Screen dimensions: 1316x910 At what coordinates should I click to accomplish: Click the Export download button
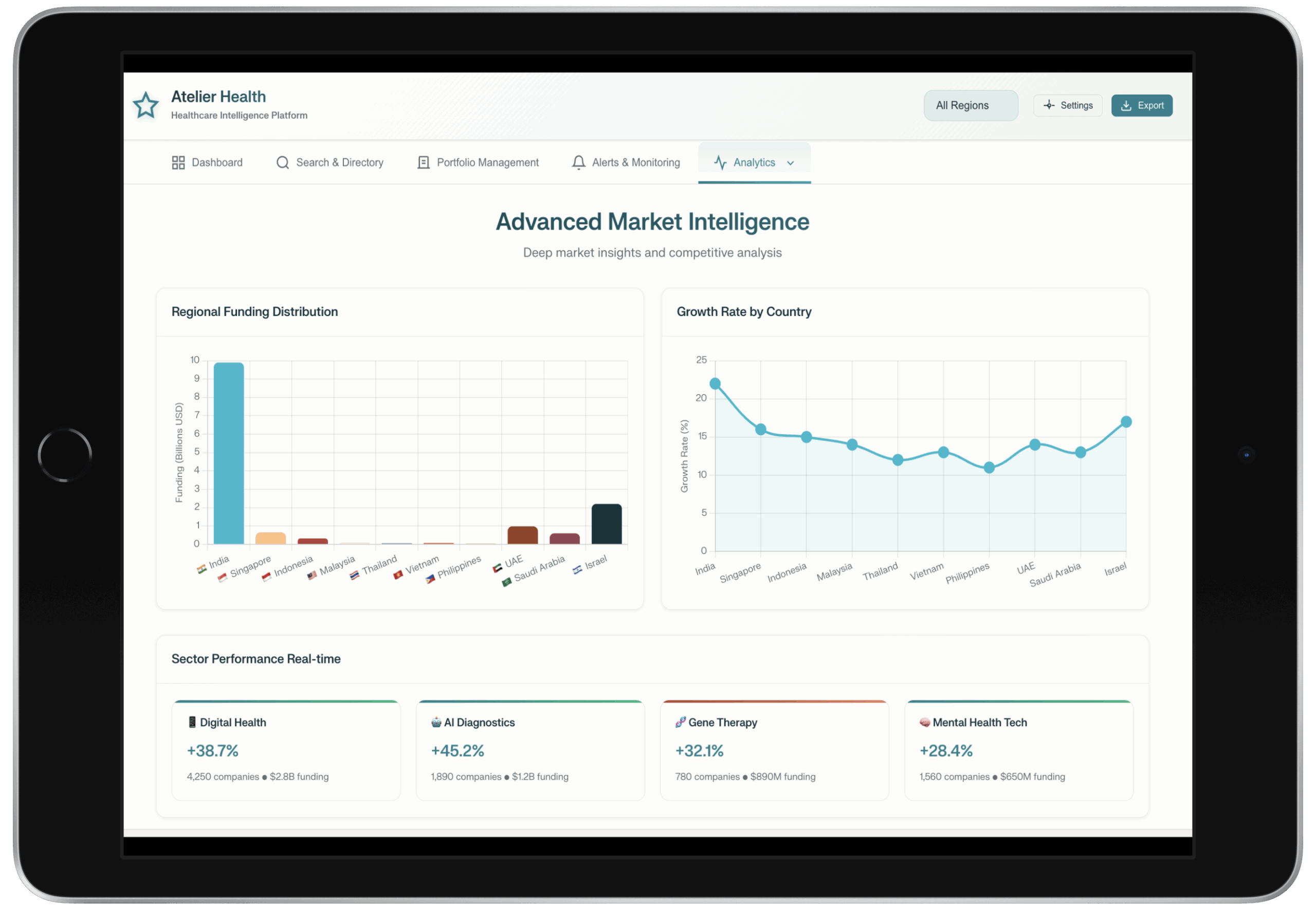coord(1141,105)
